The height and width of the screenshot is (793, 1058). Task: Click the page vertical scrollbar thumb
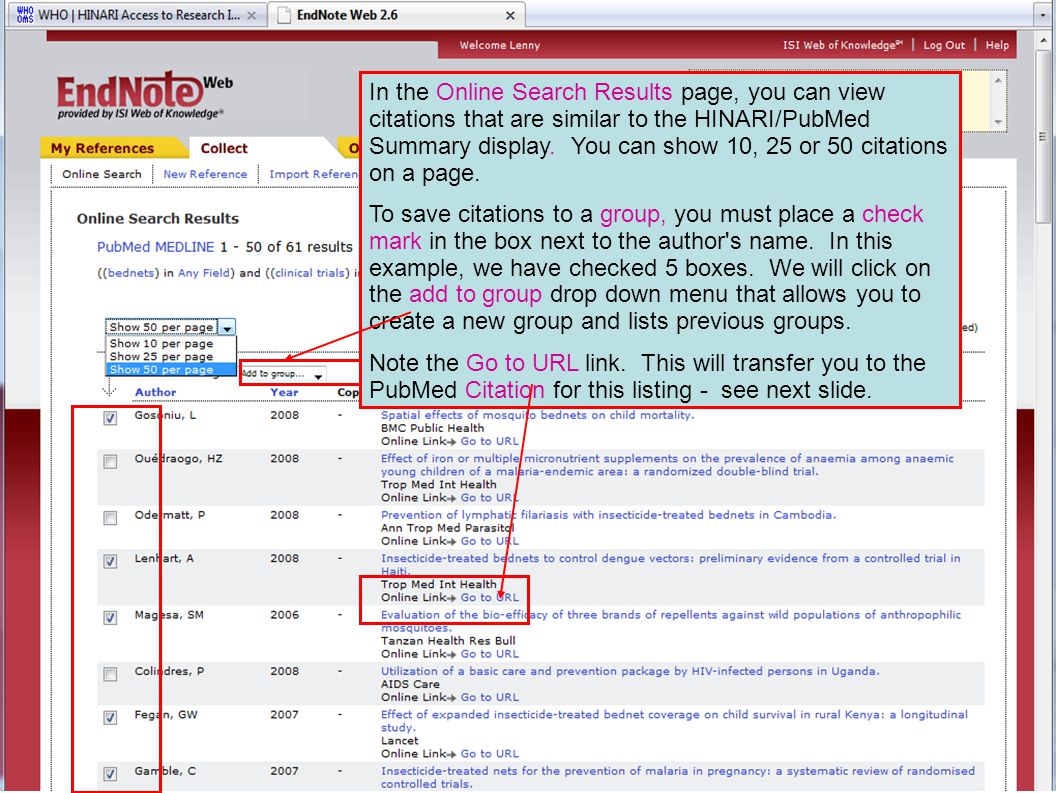pyautogui.click(x=1043, y=138)
